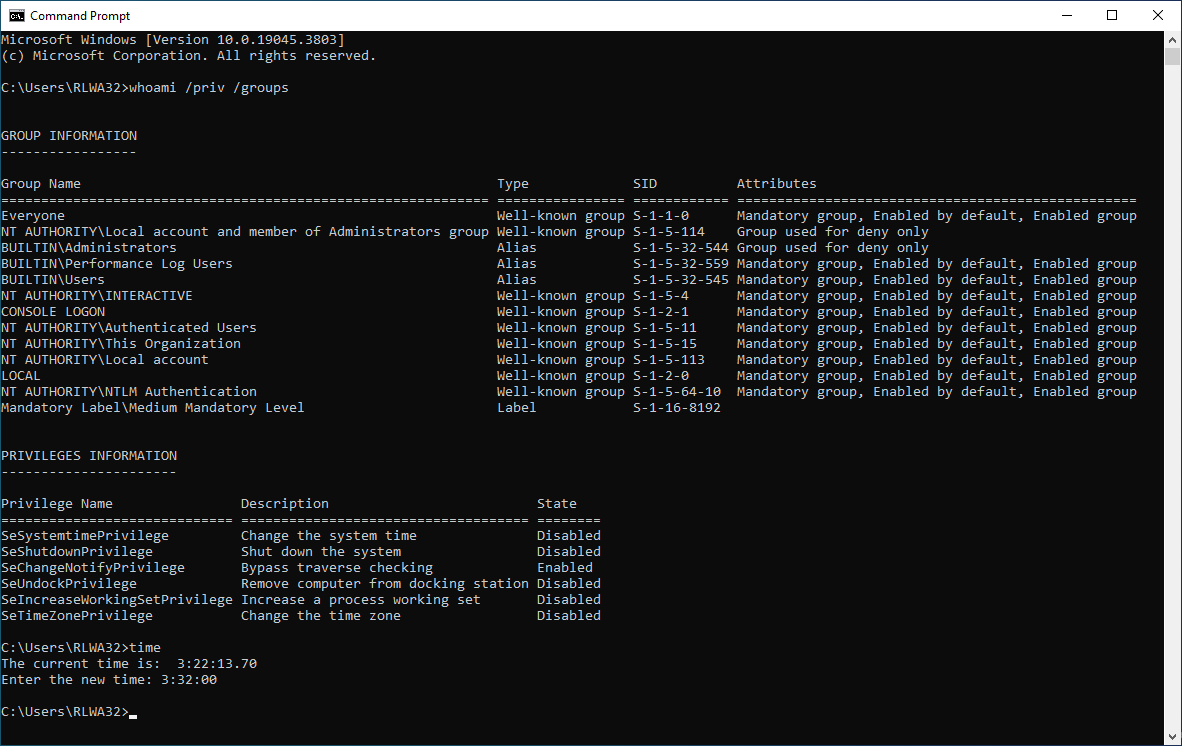Click the Maximize button of Command Prompt
Viewport: 1182px width, 746px height.
1111,15
